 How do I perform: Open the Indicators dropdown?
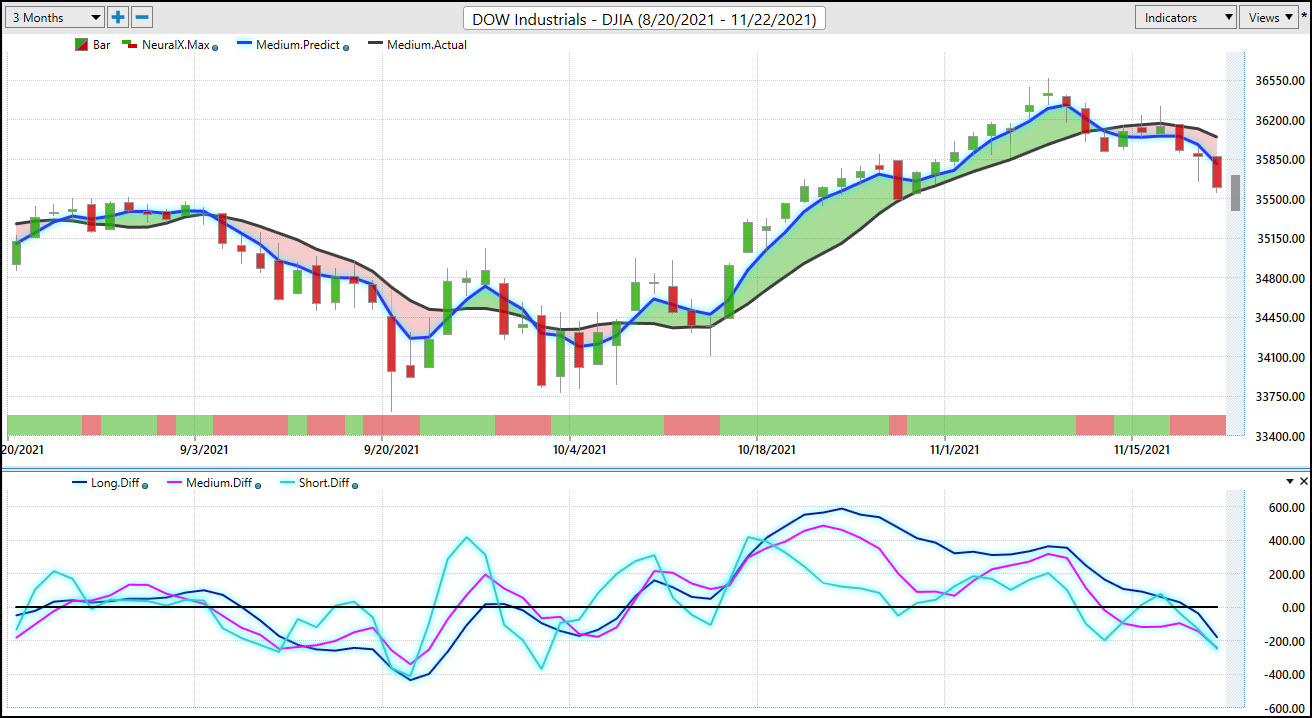(1186, 17)
